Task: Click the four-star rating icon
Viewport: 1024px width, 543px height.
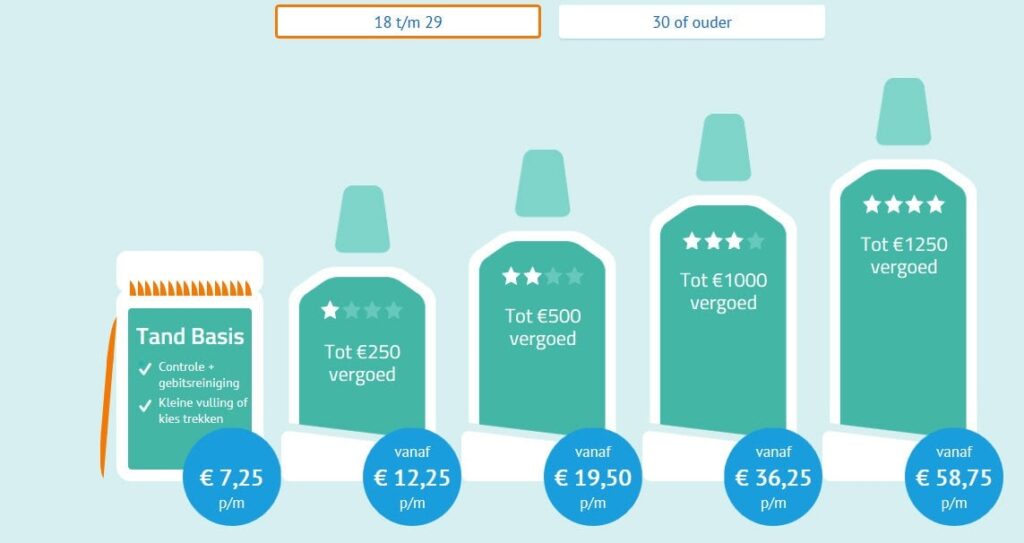Action: pos(904,205)
